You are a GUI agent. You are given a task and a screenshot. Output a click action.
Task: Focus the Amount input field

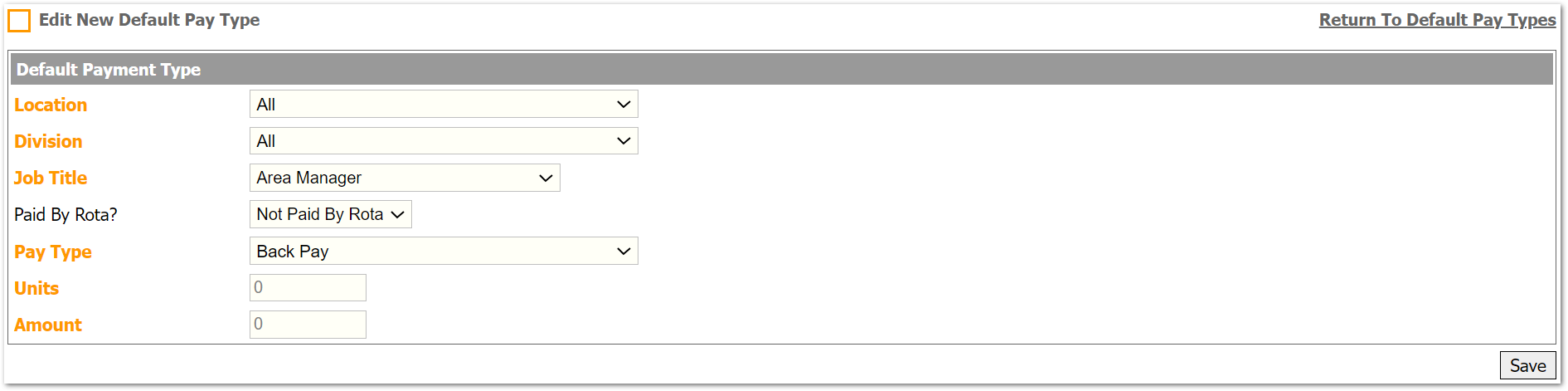click(308, 325)
